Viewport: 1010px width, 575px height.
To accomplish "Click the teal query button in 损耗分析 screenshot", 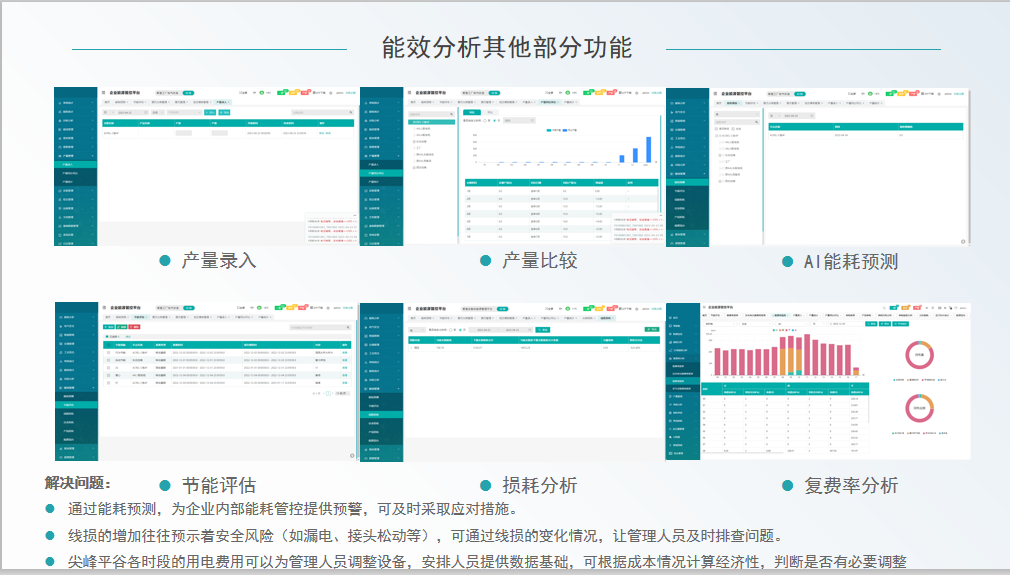I will tap(543, 329).
